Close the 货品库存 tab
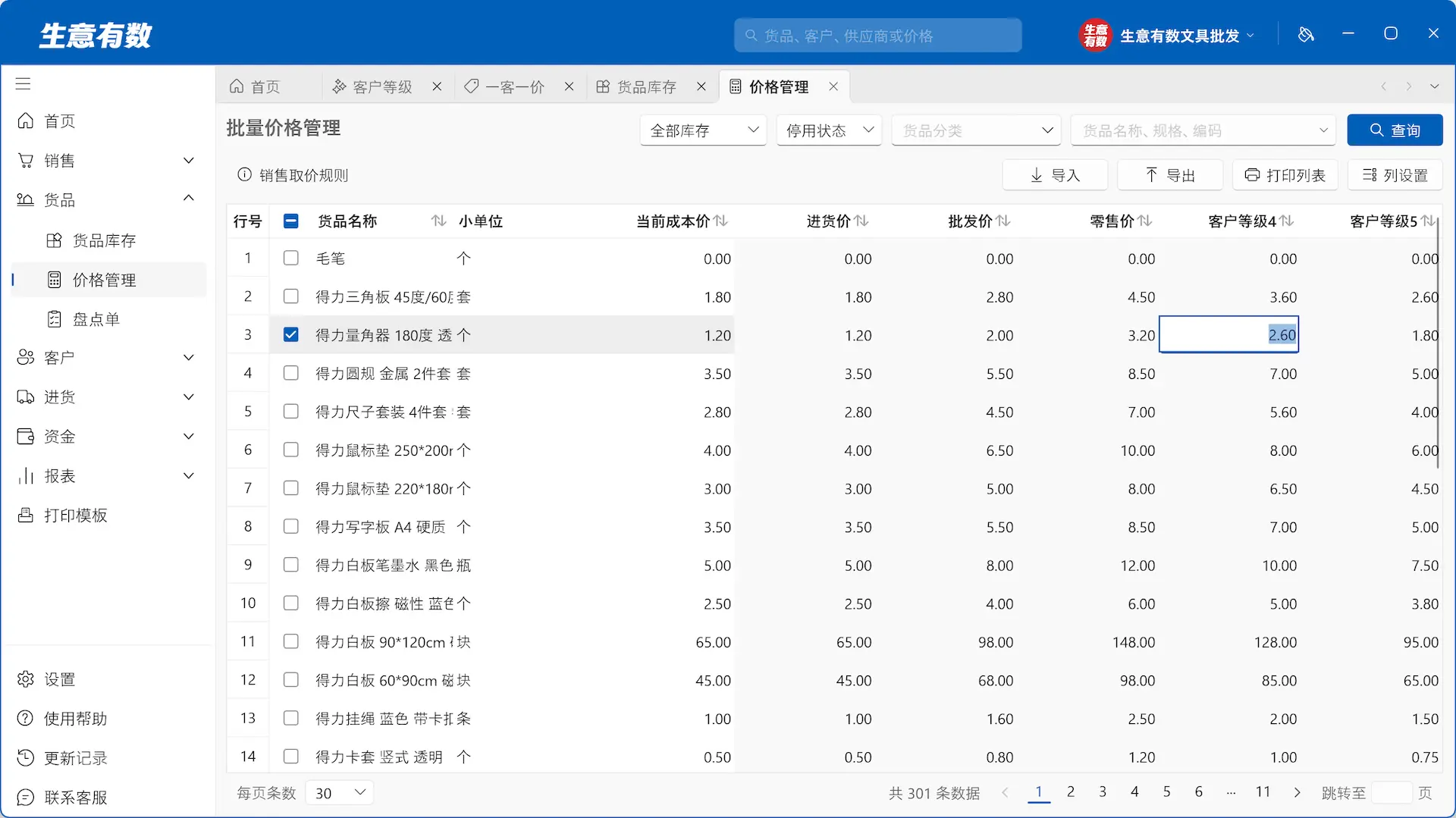 [701, 86]
